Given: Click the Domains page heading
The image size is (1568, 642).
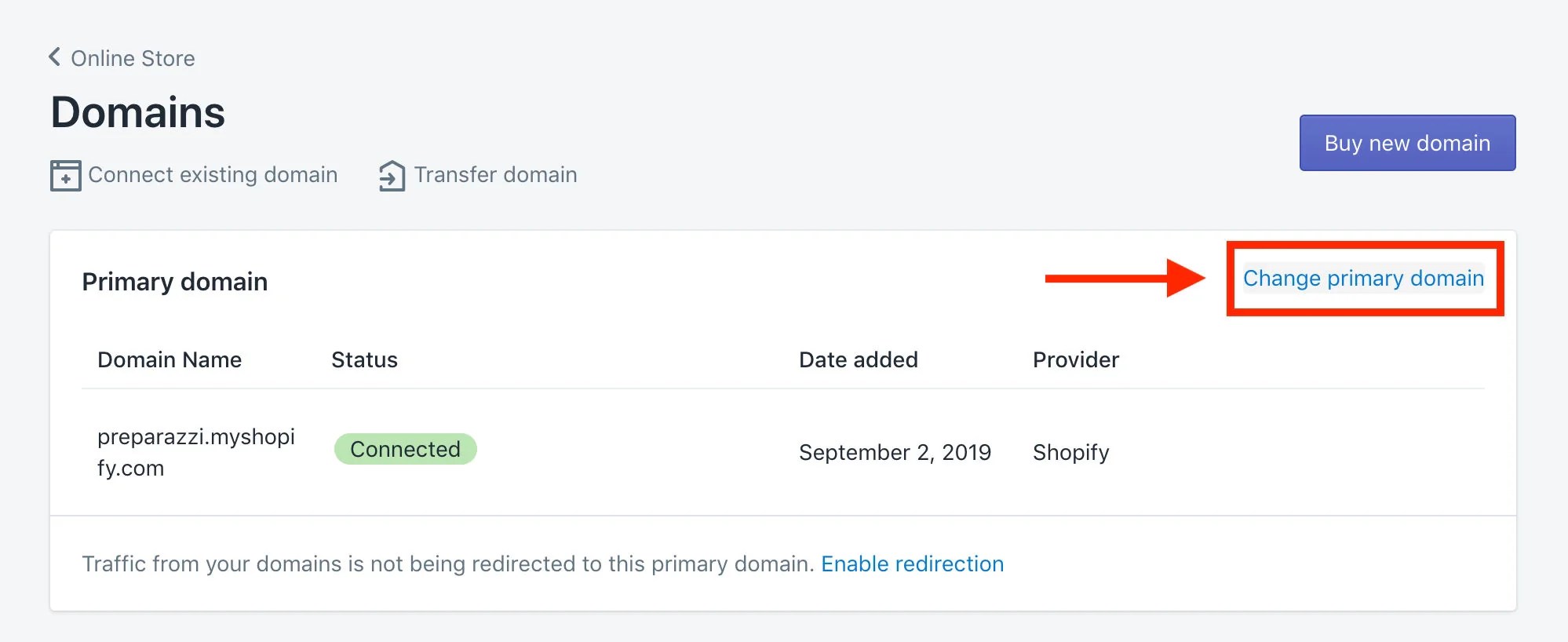Looking at the screenshot, I should point(137,112).
